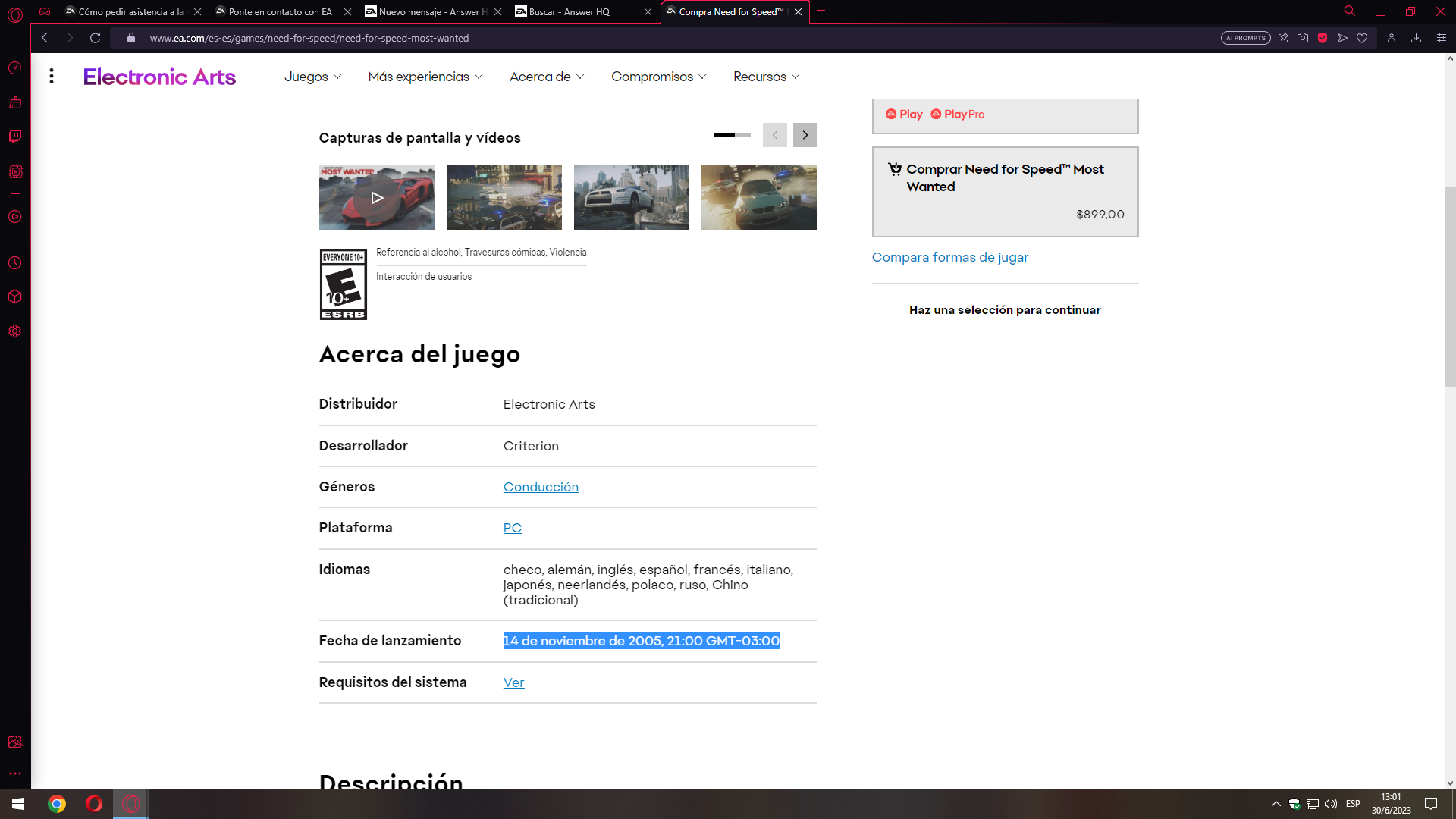
Task: Open the EA site three-dot menu
Action: 52,76
